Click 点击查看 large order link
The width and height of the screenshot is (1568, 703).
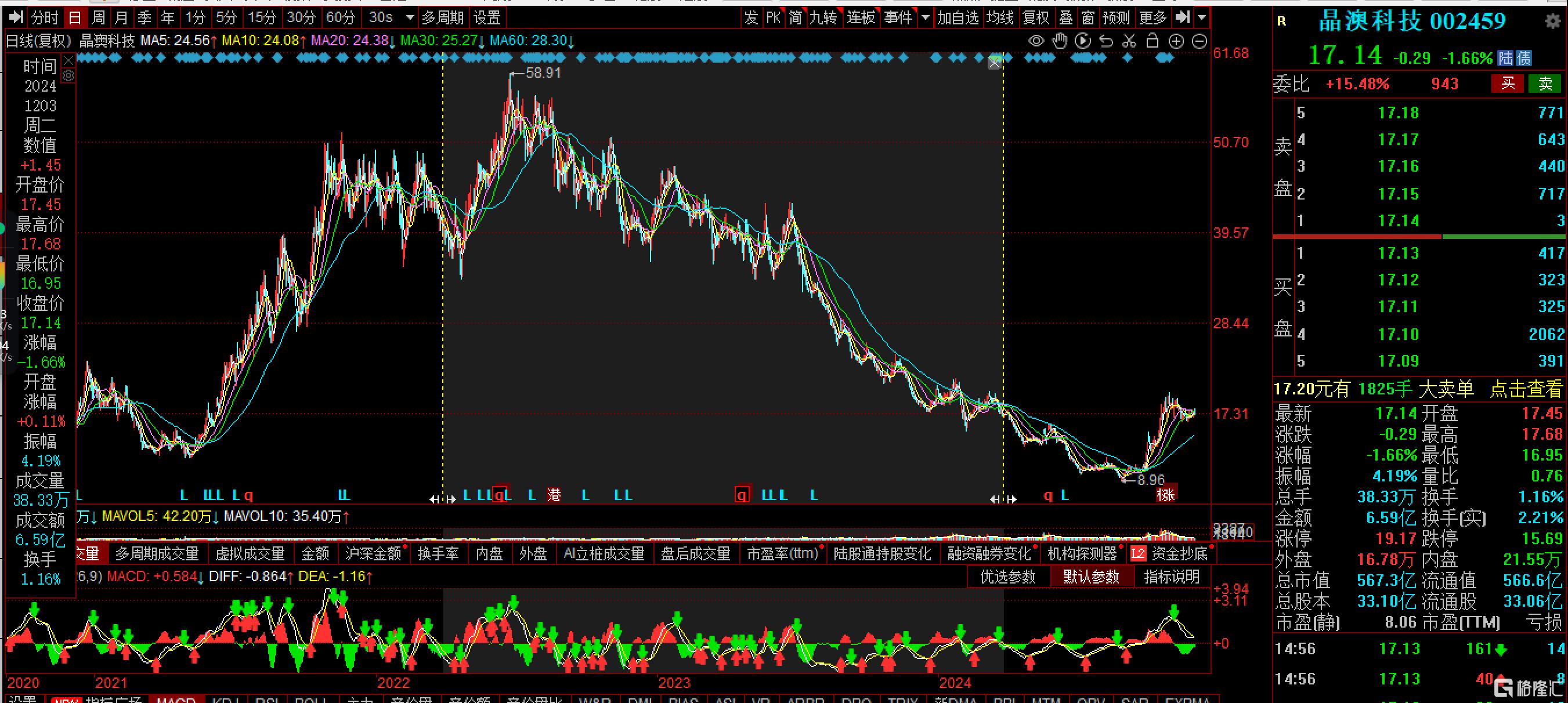(x=1526, y=388)
